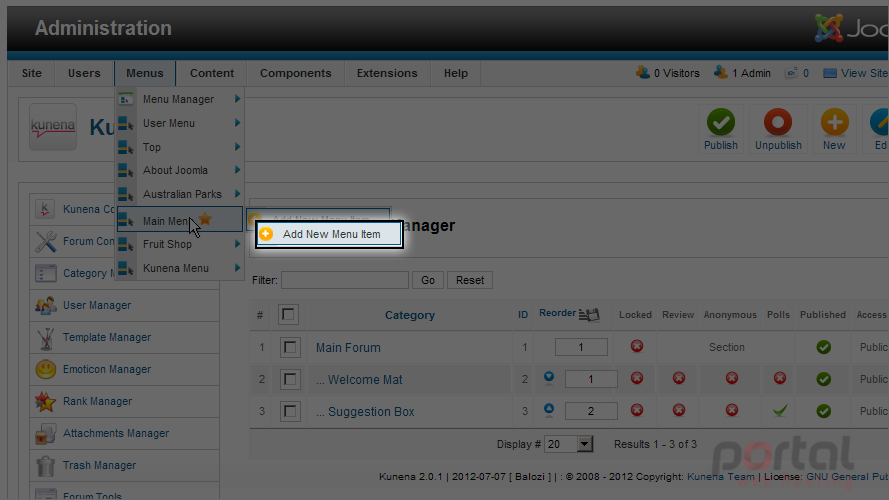
Task: Click Polls checkmark for Suggestion Box row
Action: 780,410
